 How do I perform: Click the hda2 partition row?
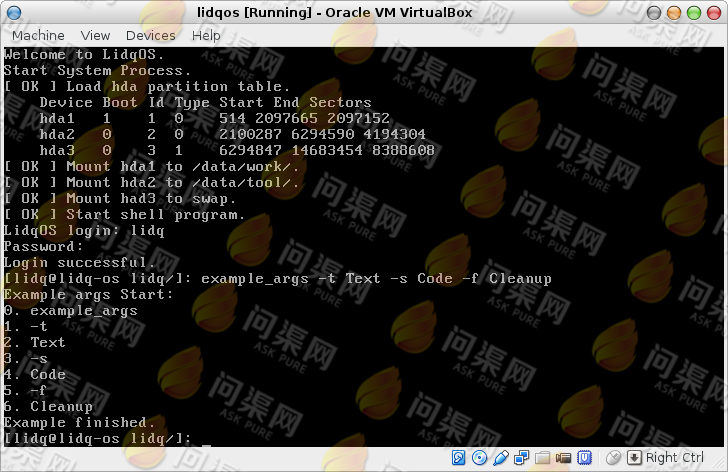click(232, 135)
